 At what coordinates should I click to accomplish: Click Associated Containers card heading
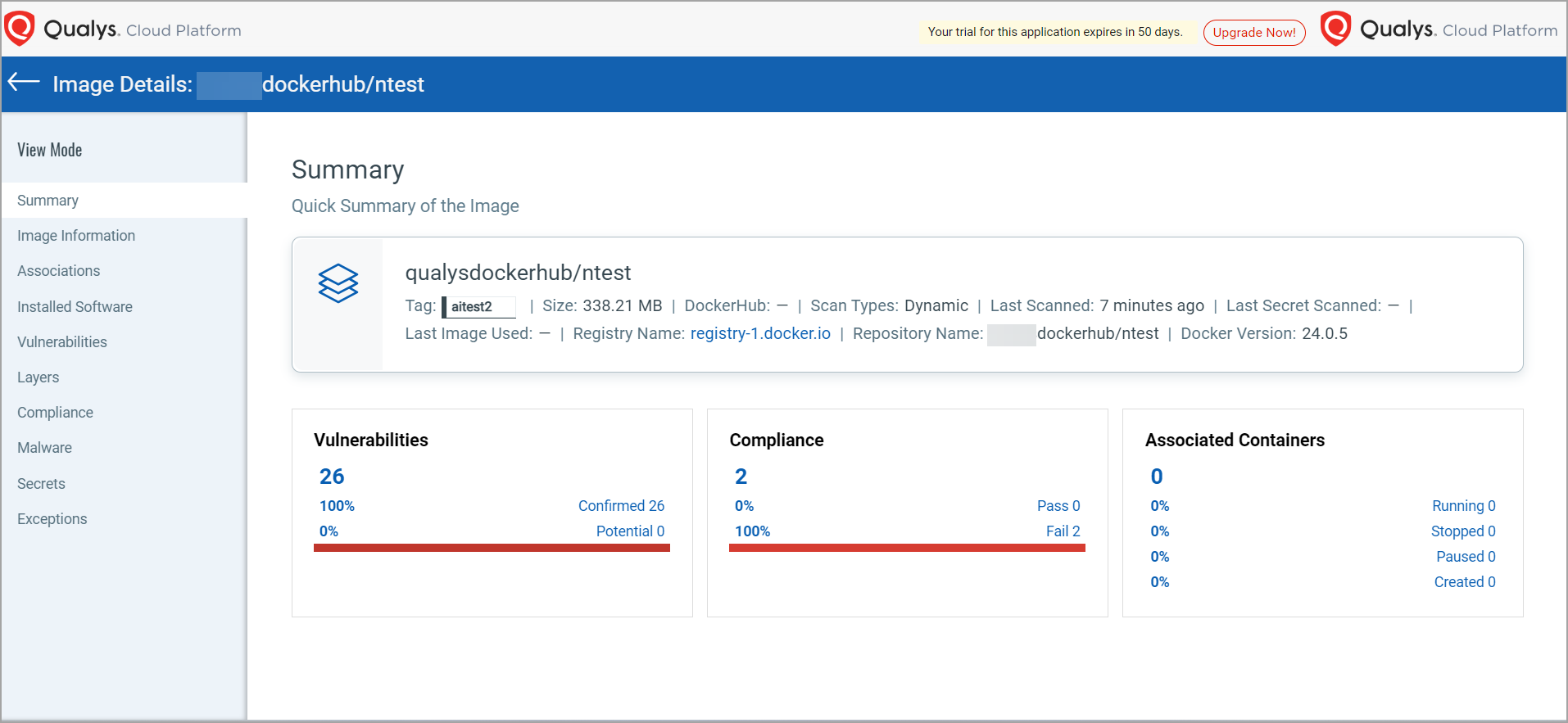(1235, 441)
